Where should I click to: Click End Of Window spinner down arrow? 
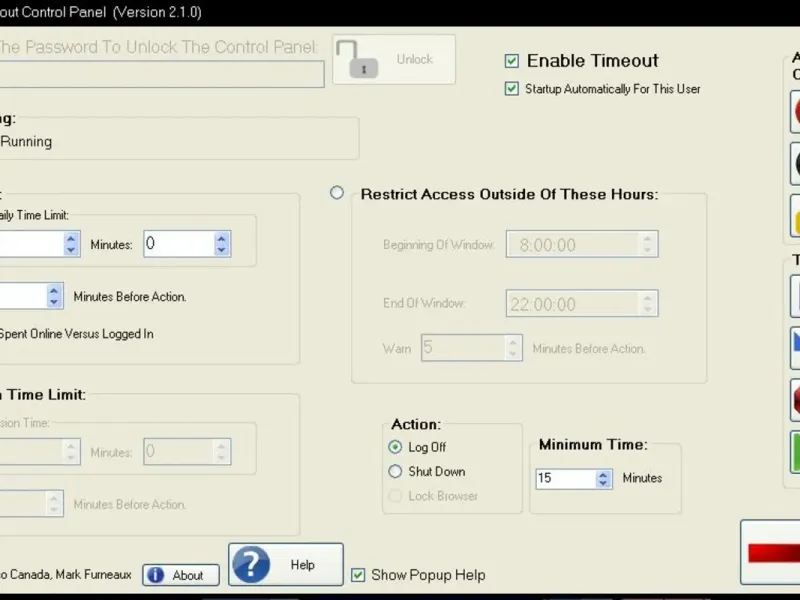pos(647,310)
